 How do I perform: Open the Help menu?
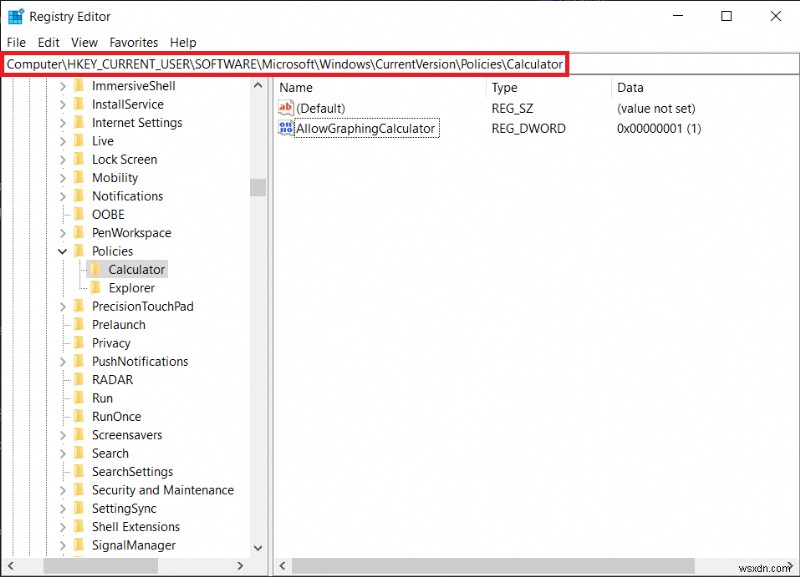pos(183,42)
